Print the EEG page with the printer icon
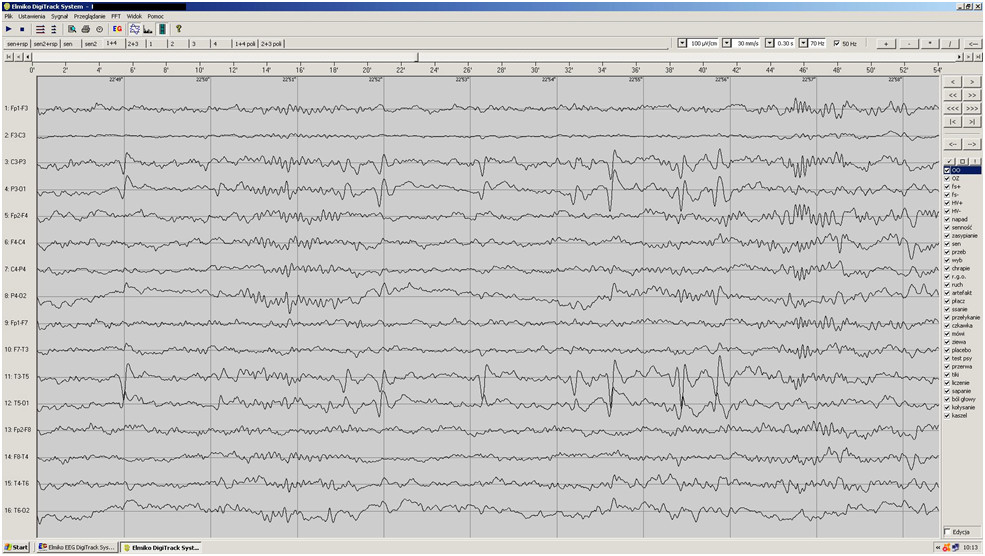This screenshot has width=985, height=556. (85, 29)
